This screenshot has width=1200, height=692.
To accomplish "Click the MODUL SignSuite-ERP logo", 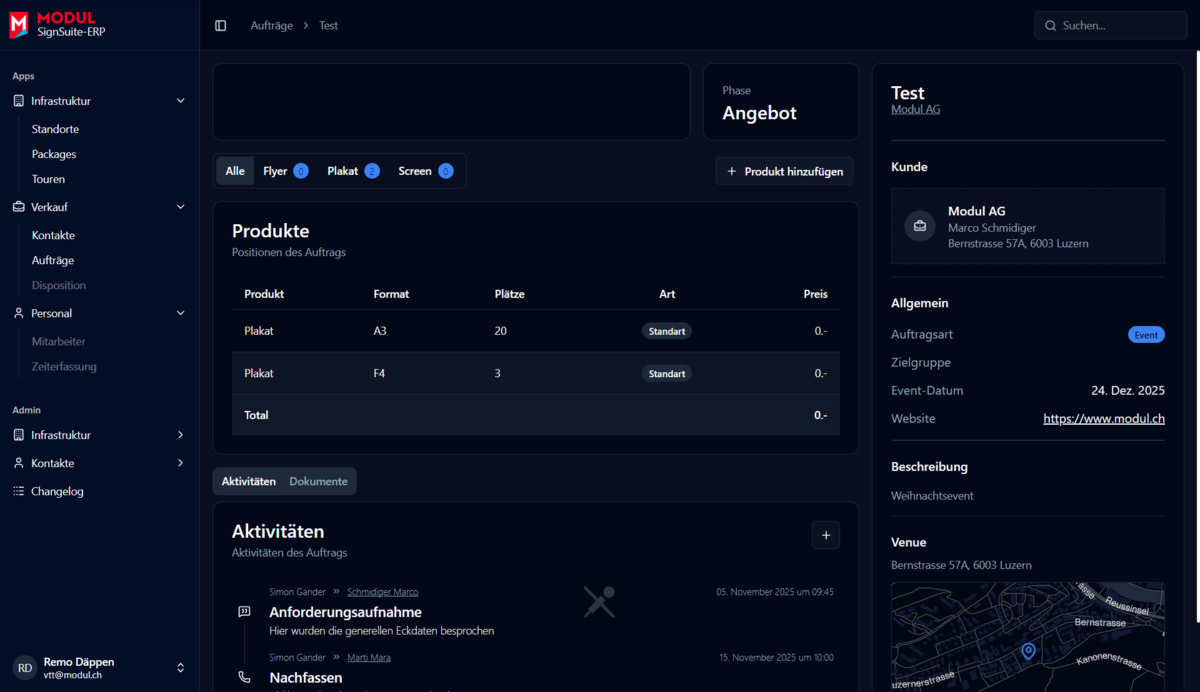I will pos(58,25).
